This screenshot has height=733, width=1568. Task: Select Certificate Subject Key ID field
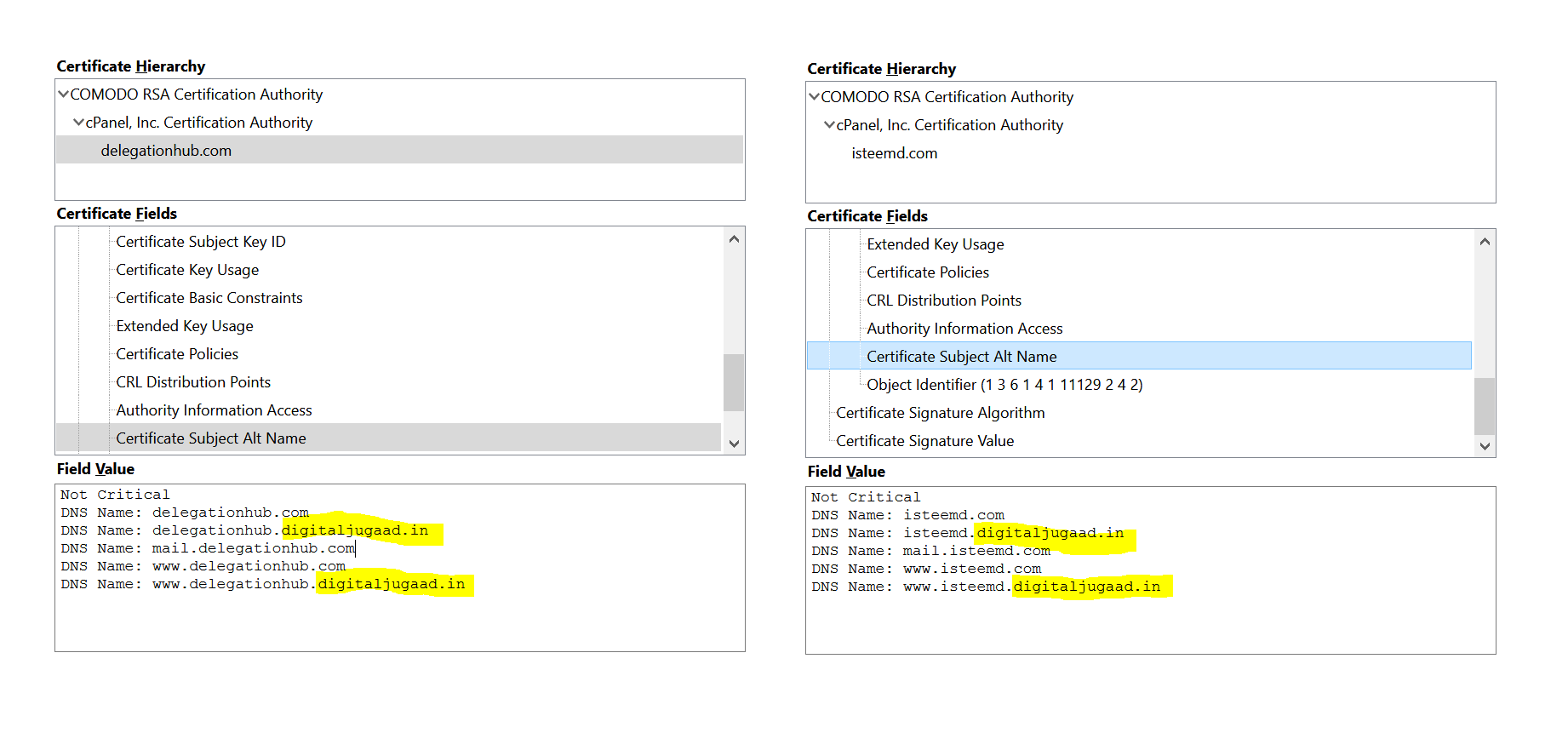[x=201, y=242]
